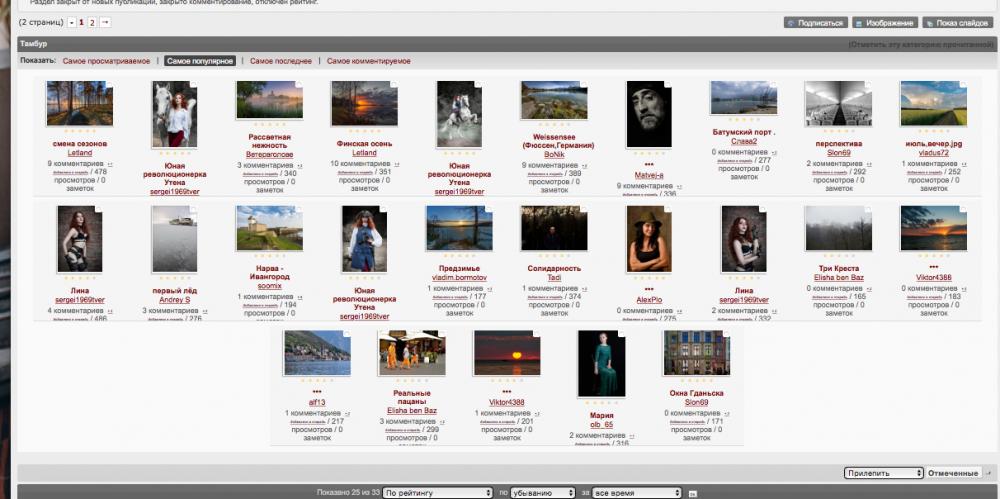Tick the checkbox on 'июль,вечер.jpg' thumbnail
Screen dimensions: 1000x499
point(964,84)
